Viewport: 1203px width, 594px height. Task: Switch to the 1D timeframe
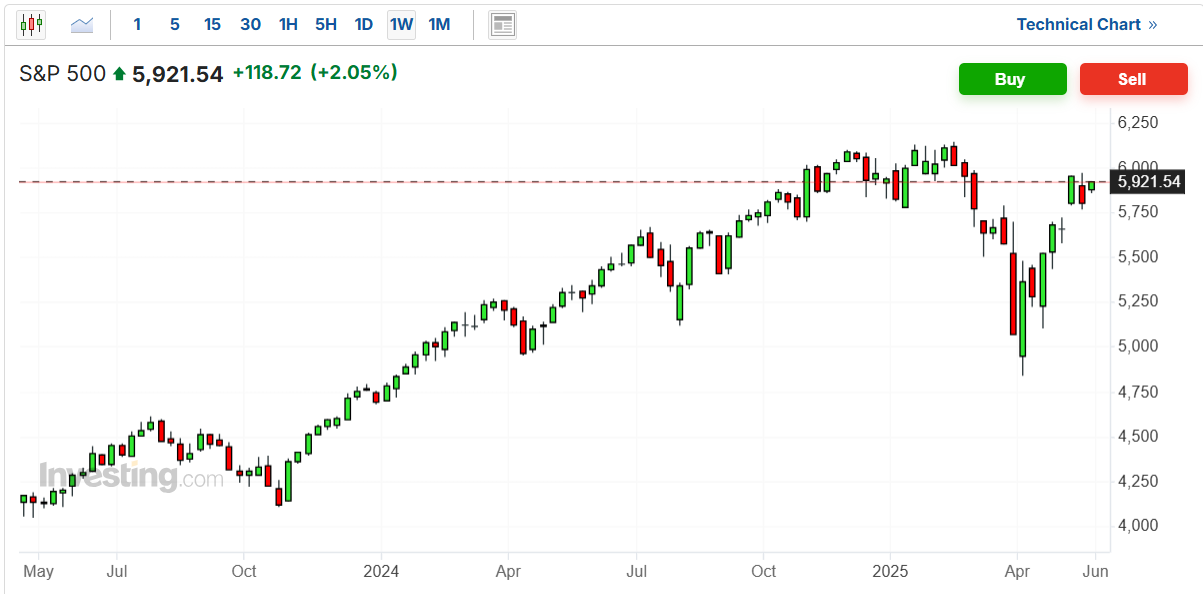click(x=364, y=25)
